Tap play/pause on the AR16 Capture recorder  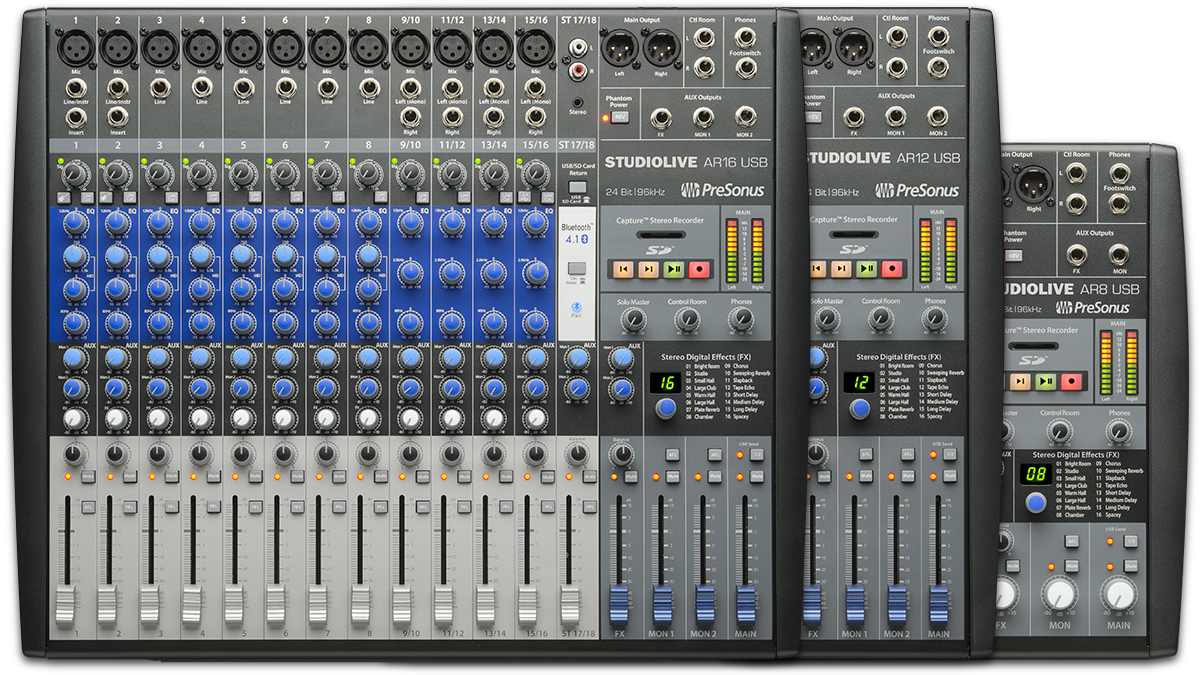(x=673, y=269)
